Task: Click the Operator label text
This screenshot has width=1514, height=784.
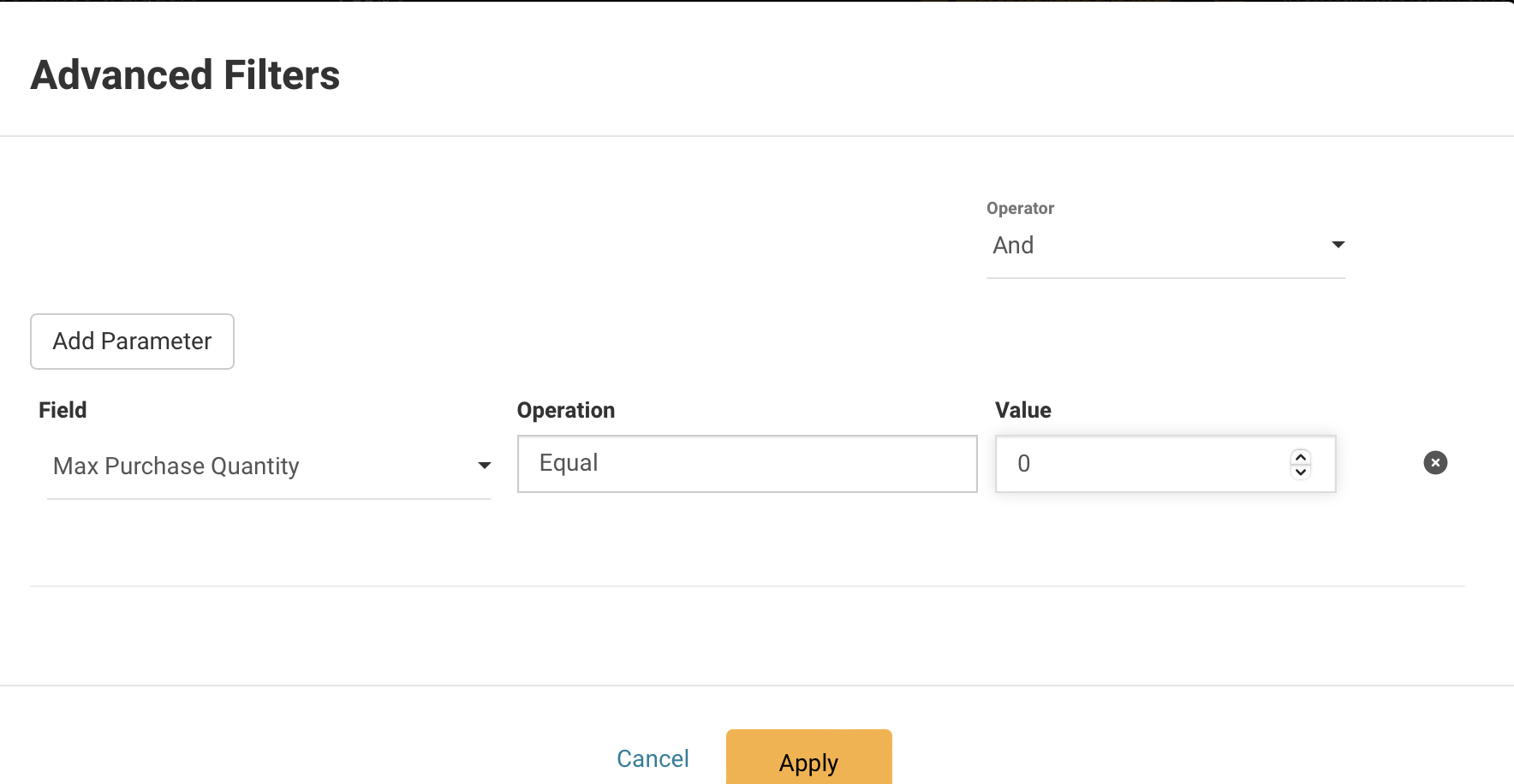Action: point(1020,208)
